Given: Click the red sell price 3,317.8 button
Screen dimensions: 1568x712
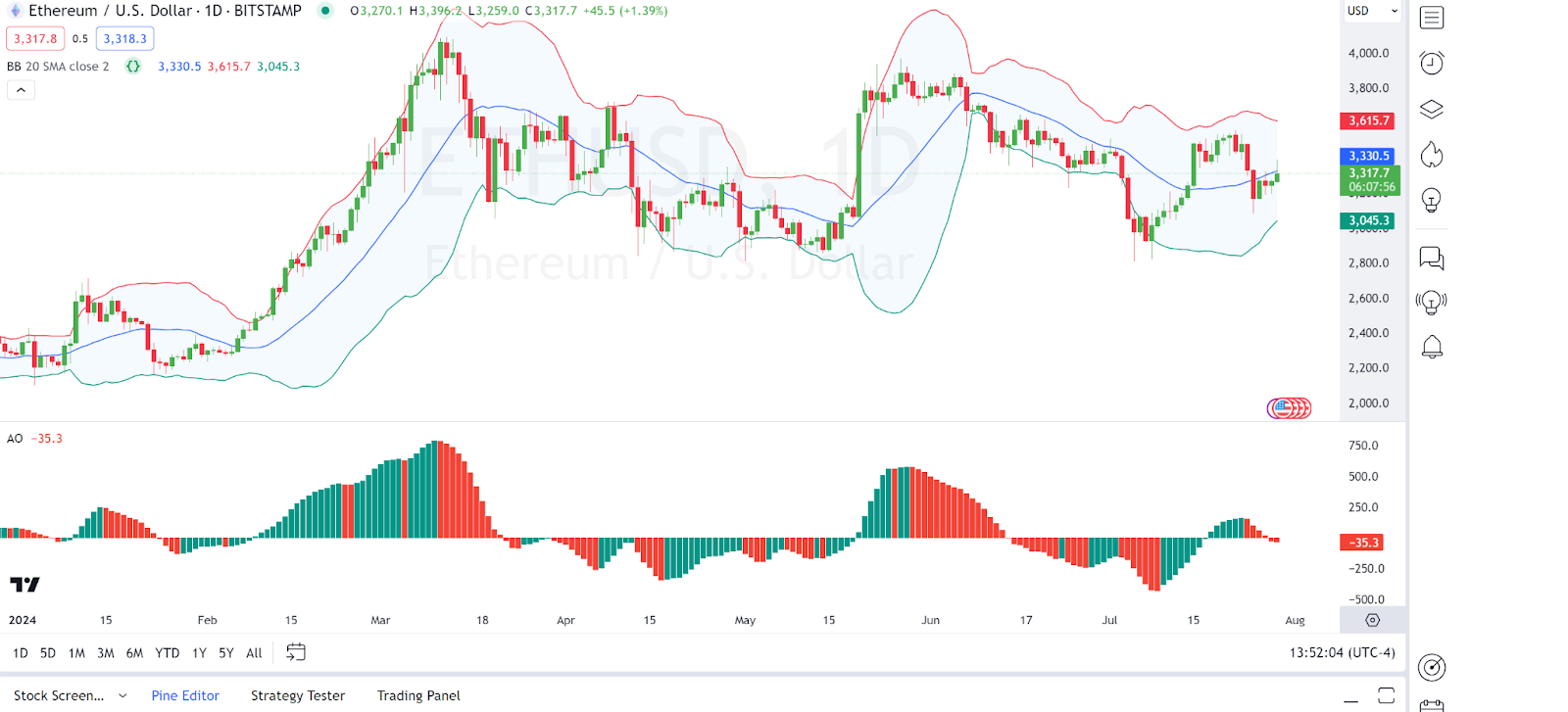Looking at the screenshot, I should (35, 39).
